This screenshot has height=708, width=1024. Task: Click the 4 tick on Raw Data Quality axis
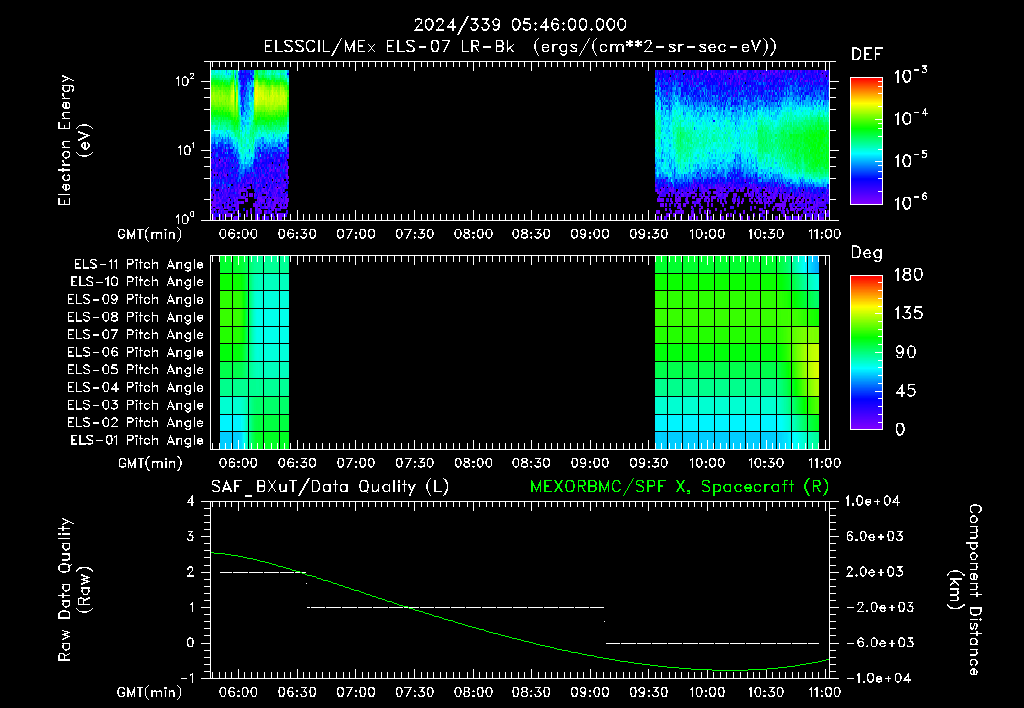coord(191,501)
